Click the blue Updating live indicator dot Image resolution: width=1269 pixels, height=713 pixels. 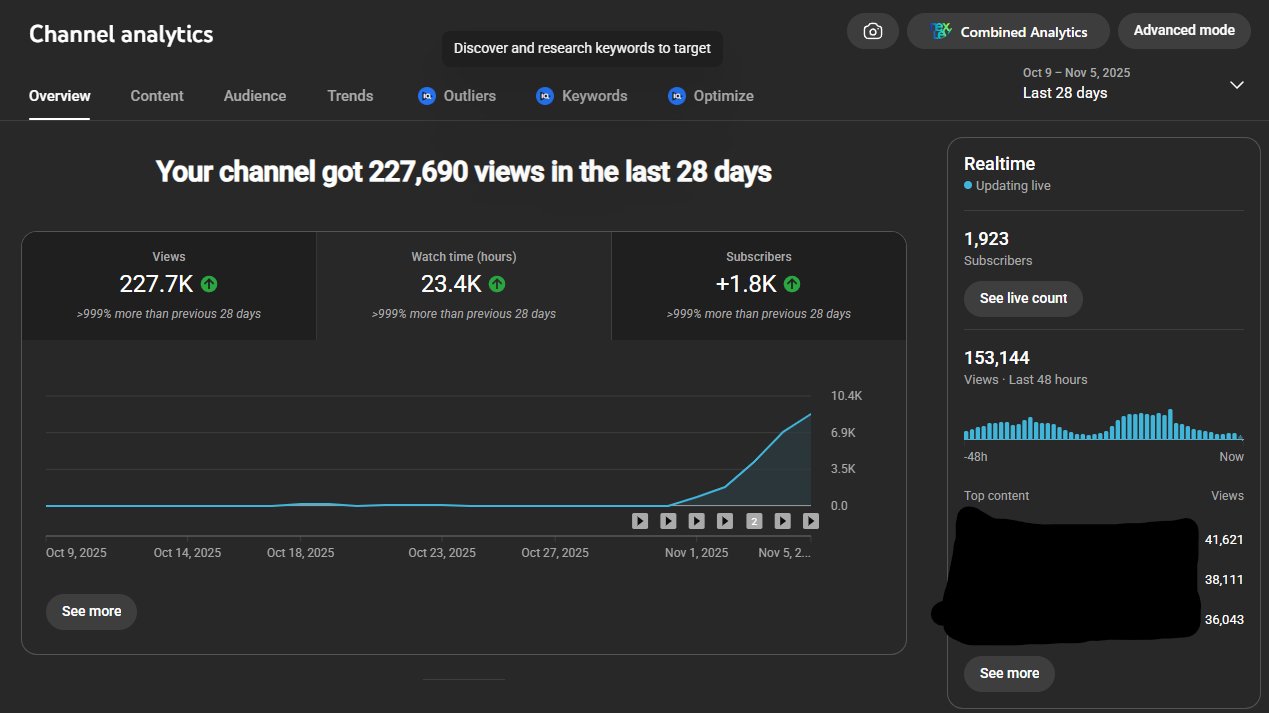coord(968,186)
